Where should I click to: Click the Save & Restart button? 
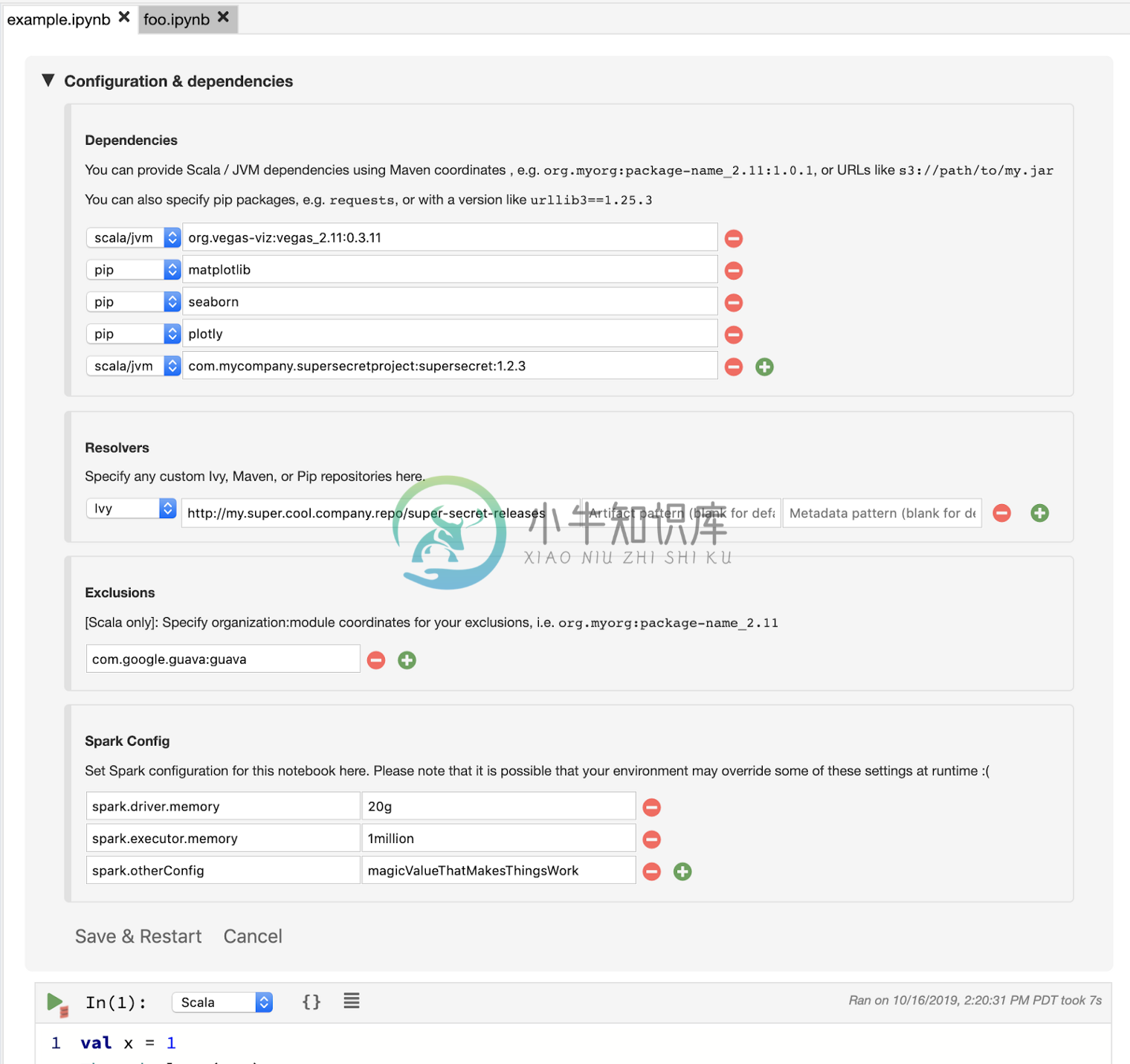(x=138, y=936)
